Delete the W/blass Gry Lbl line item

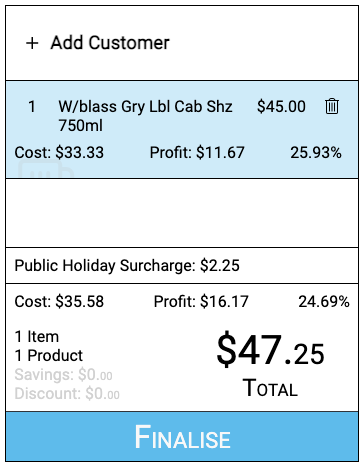click(332, 106)
